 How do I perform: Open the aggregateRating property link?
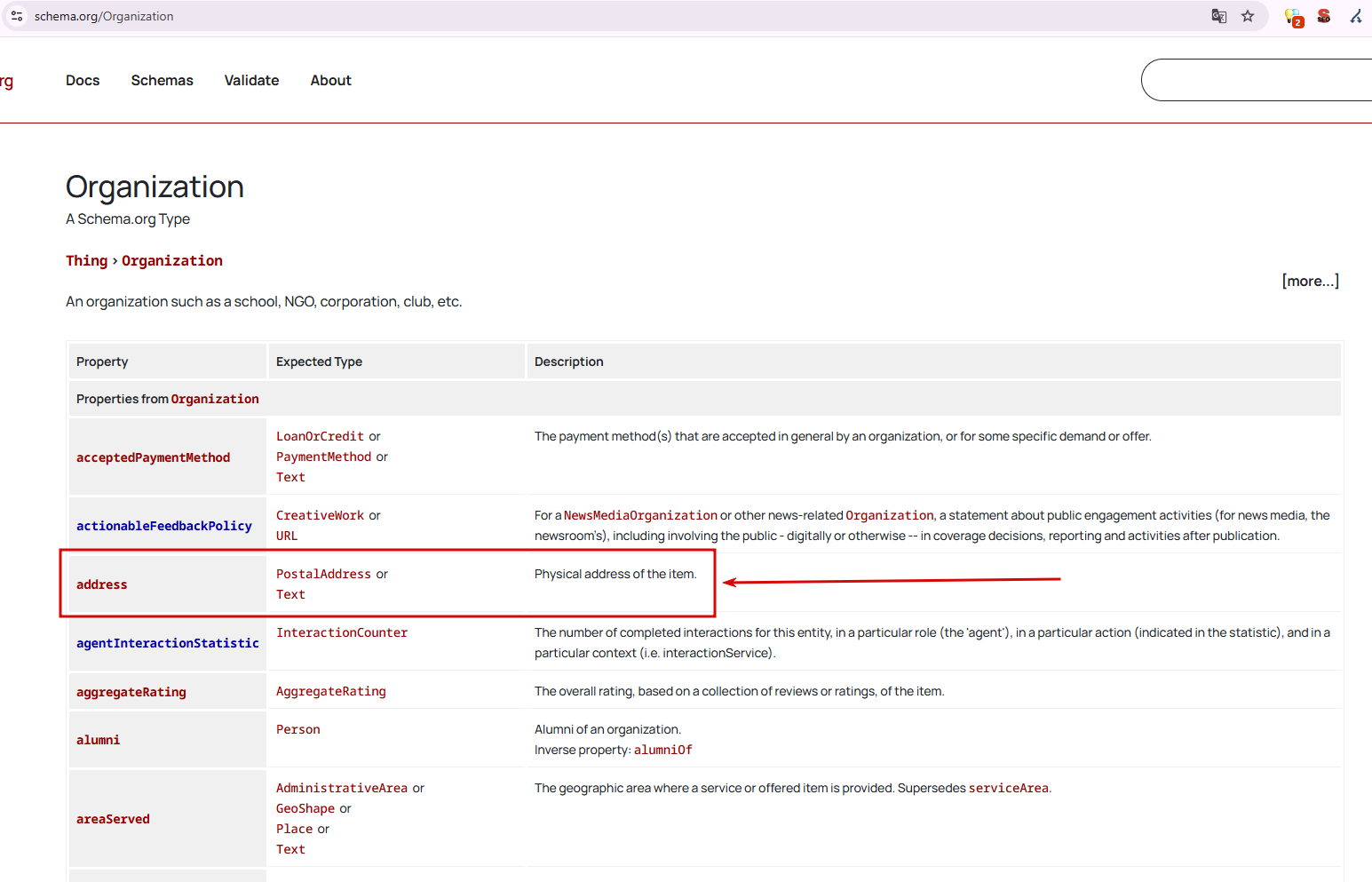pyautogui.click(x=131, y=692)
